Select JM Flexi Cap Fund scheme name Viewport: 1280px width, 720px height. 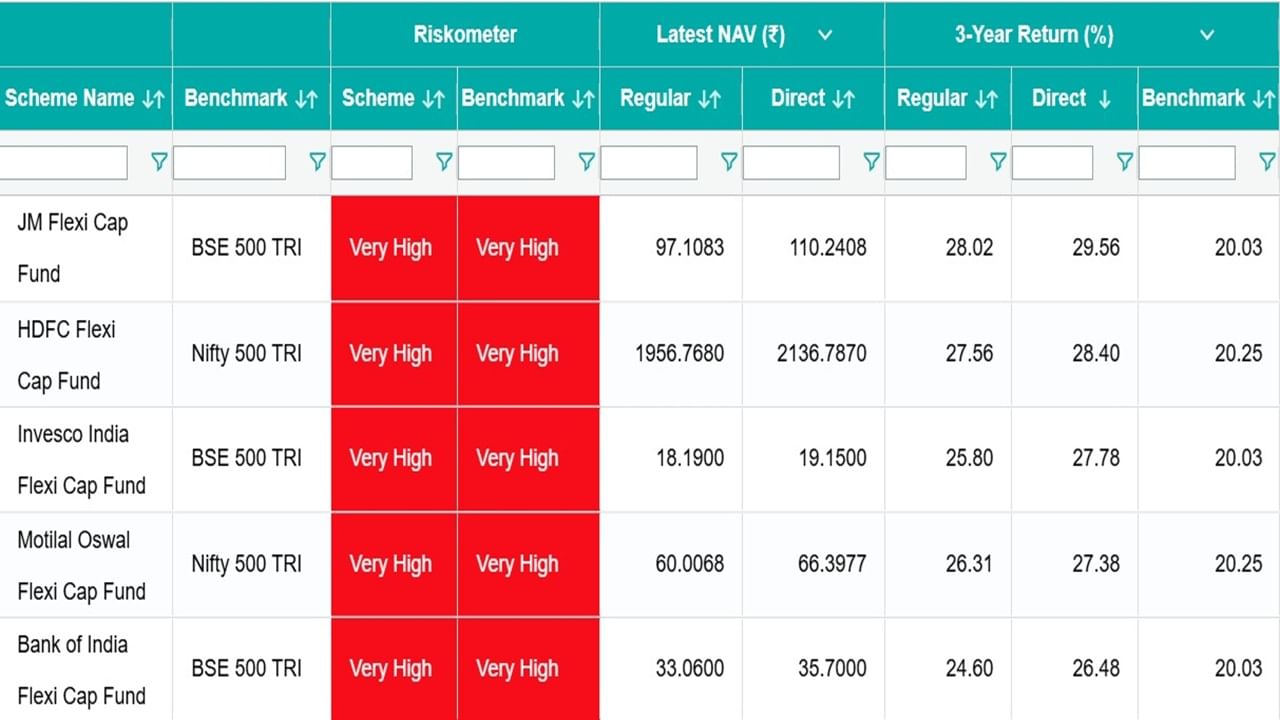point(73,248)
